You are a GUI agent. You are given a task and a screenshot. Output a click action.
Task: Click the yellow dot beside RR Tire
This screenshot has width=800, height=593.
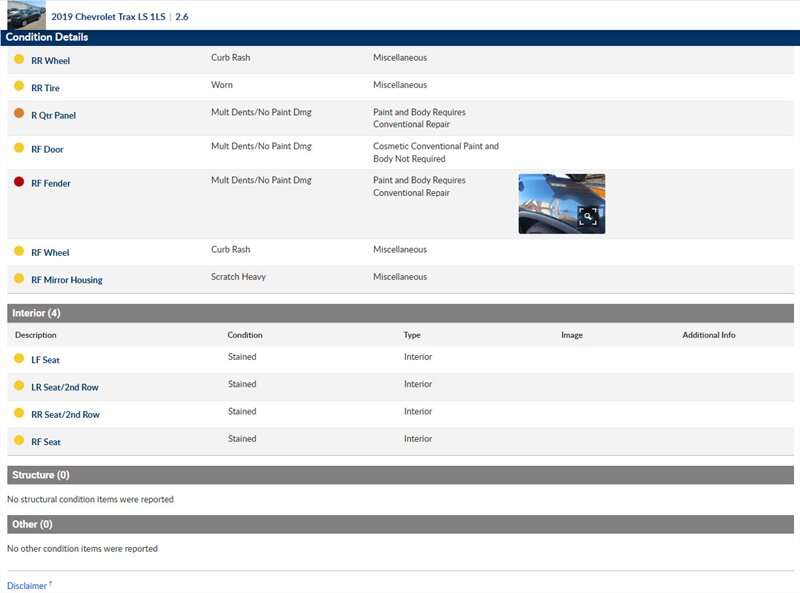(19, 87)
